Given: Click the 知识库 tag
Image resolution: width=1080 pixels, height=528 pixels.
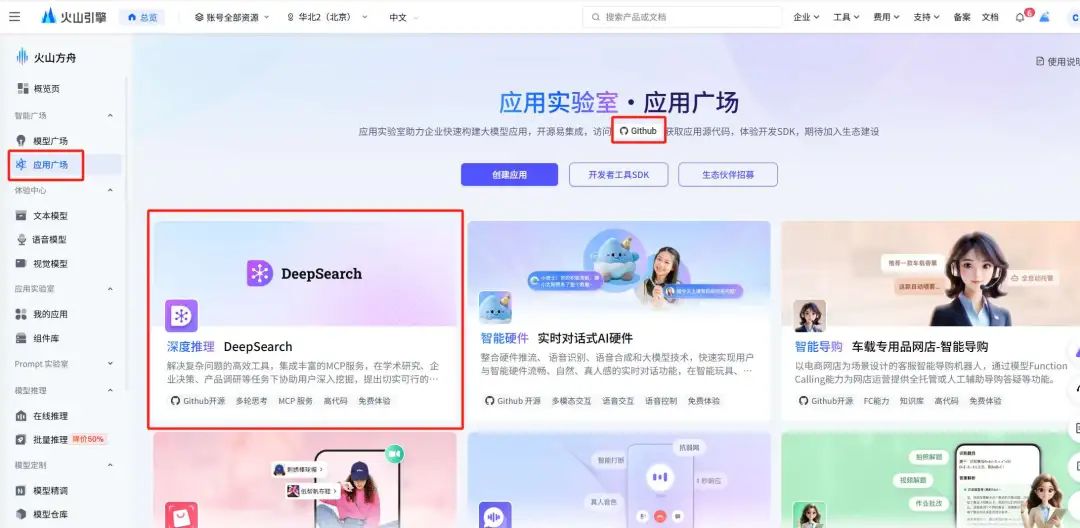Looking at the screenshot, I should coord(913,401).
